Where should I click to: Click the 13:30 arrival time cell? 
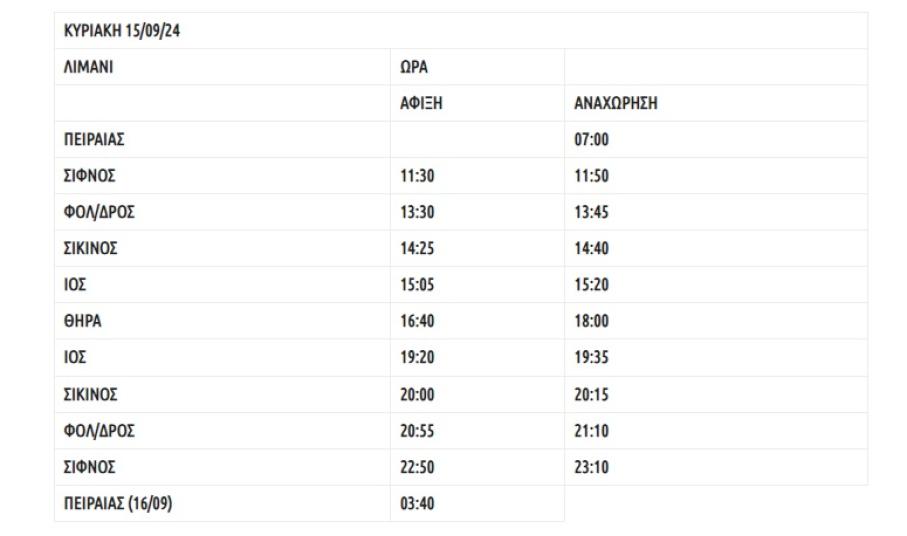[x=415, y=212]
